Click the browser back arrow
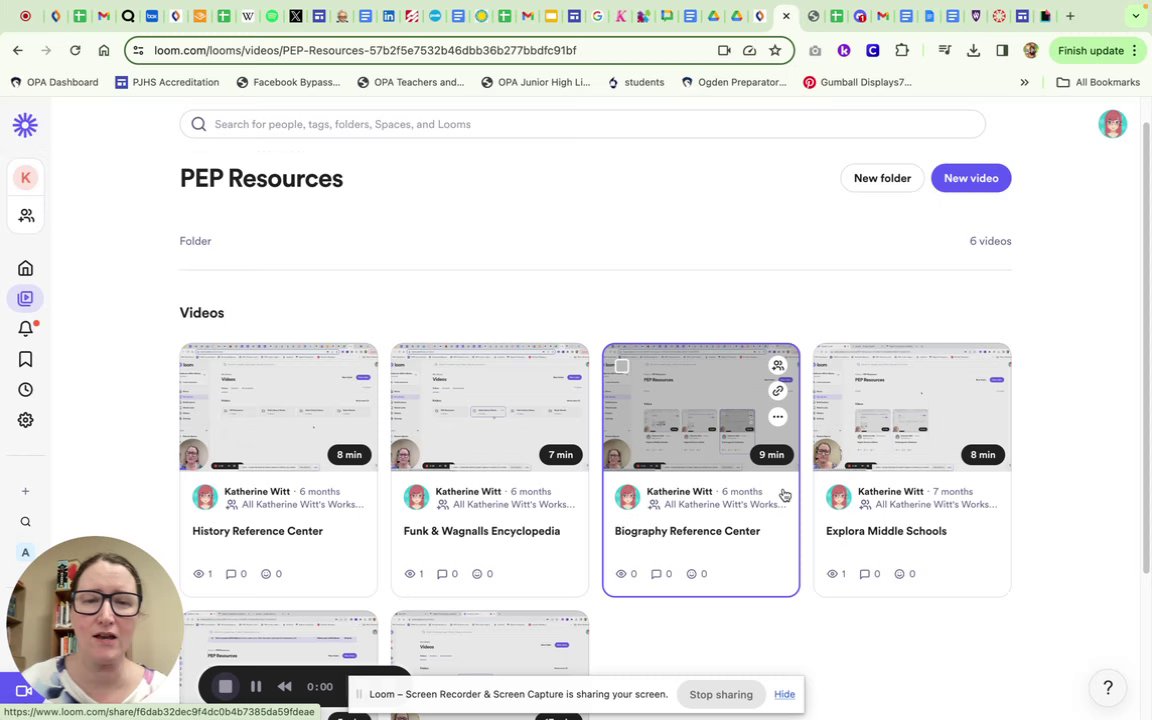Viewport: 1152px width, 720px height. tap(18, 50)
